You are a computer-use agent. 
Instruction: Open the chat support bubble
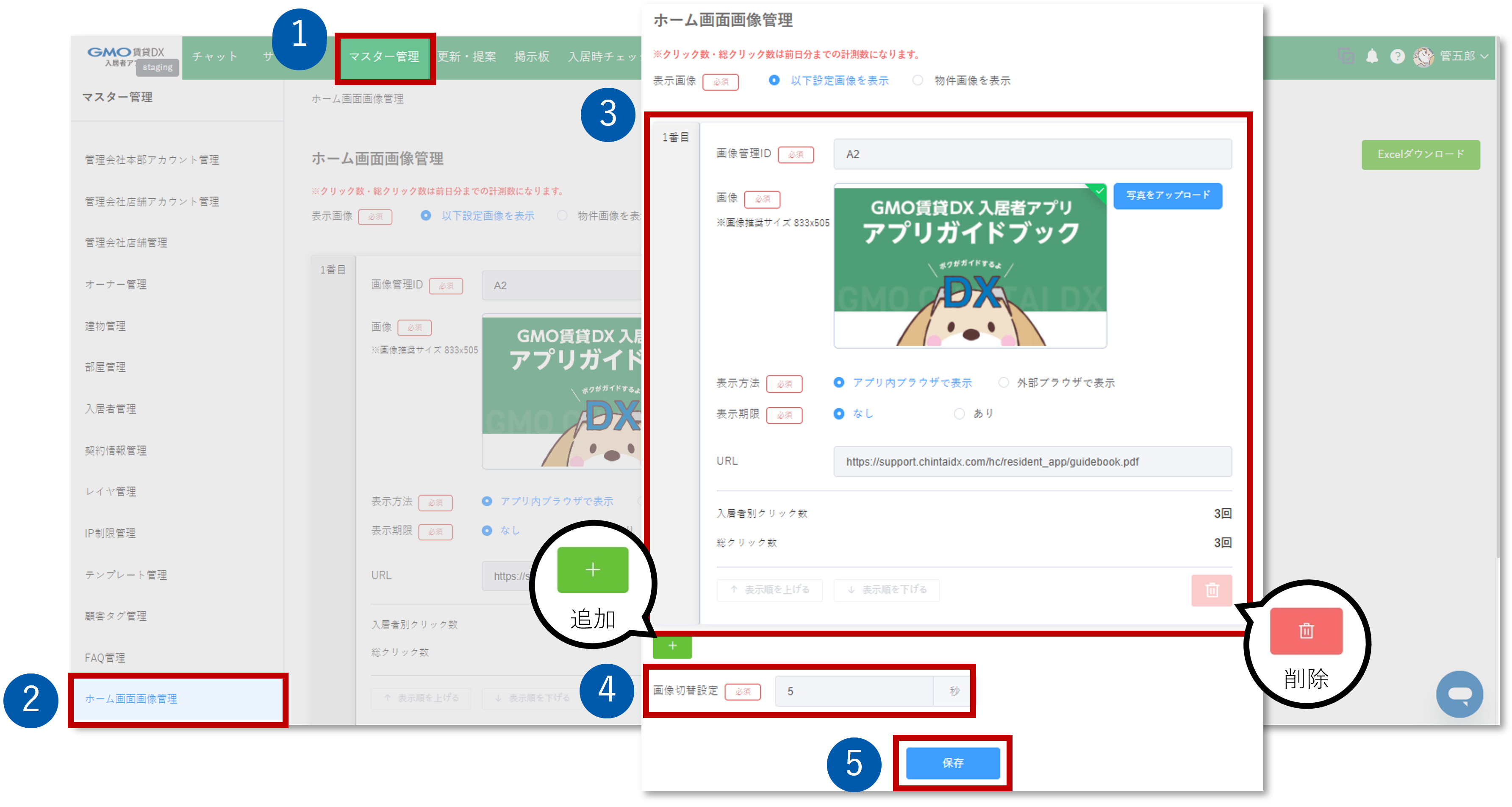click(1461, 694)
